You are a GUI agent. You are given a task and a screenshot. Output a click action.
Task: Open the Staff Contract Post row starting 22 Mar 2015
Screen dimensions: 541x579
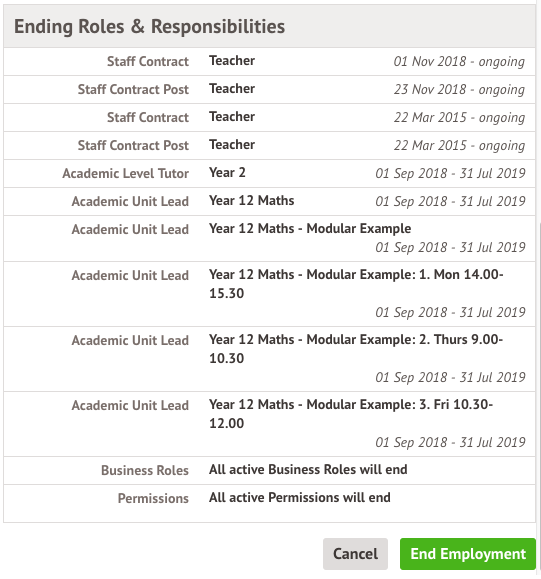[x=270, y=145]
